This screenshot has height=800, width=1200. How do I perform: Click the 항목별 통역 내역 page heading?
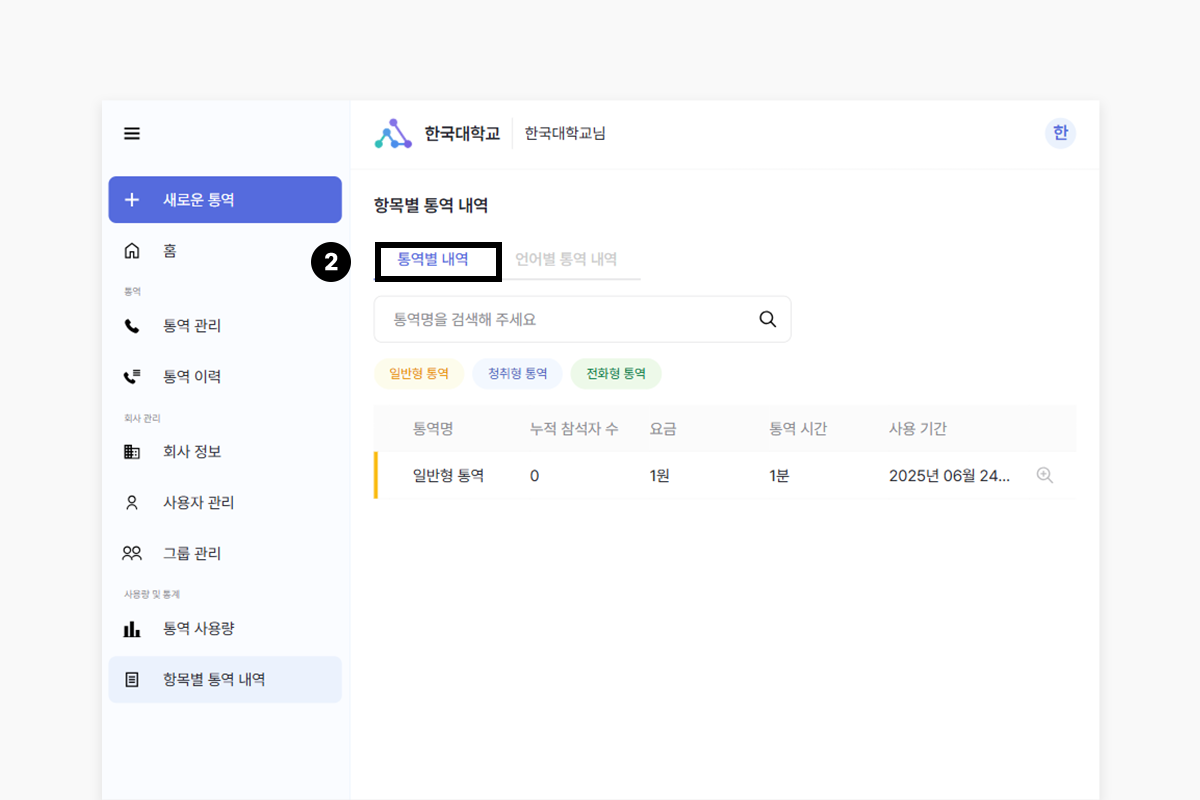pyautogui.click(x=431, y=206)
